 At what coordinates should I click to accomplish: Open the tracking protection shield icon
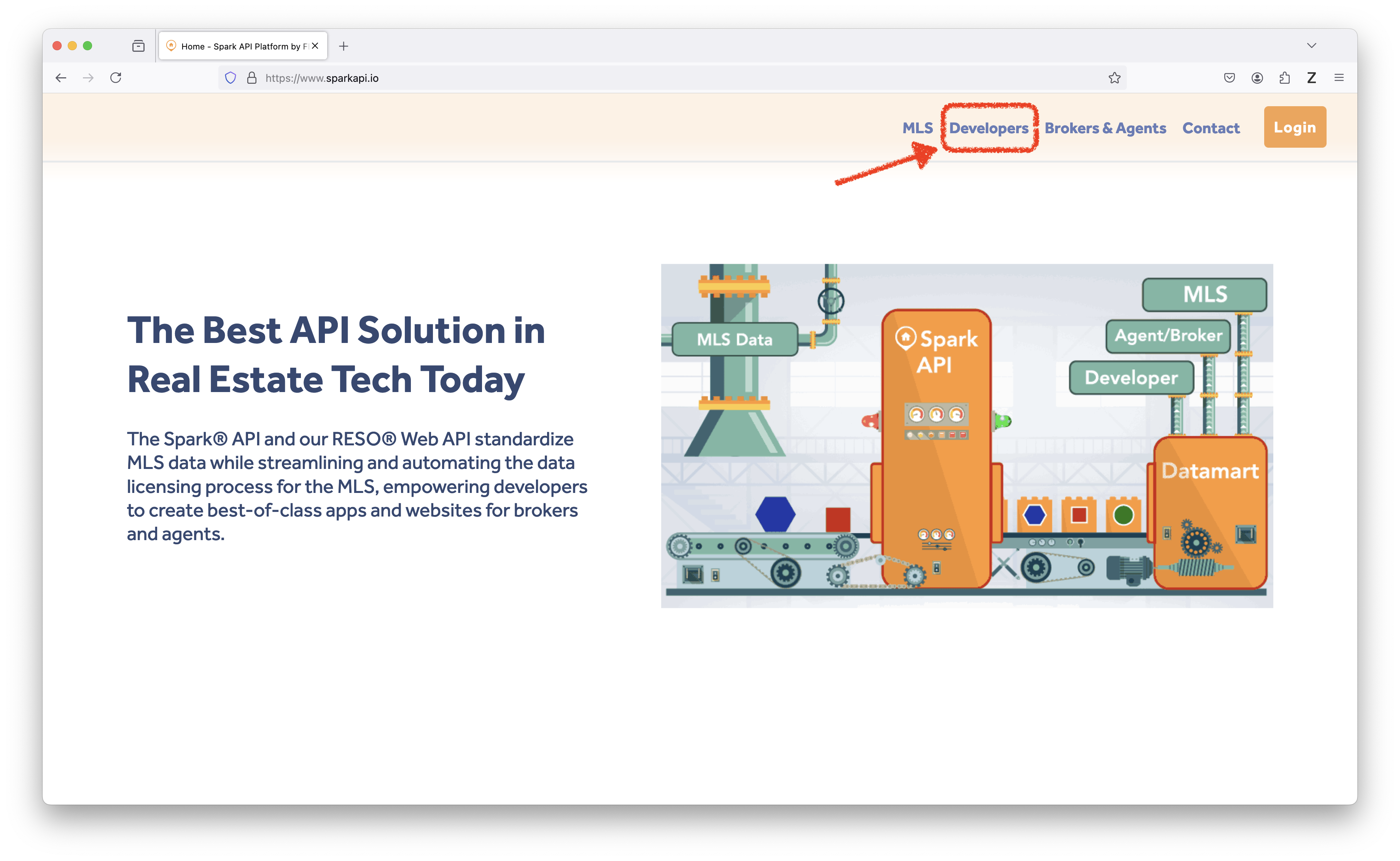point(231,78)
